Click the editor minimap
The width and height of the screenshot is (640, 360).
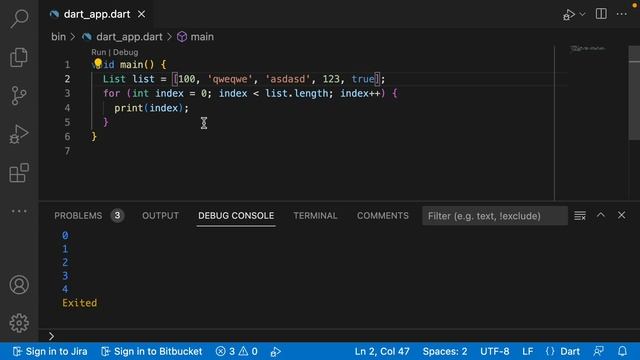point(588,49)
